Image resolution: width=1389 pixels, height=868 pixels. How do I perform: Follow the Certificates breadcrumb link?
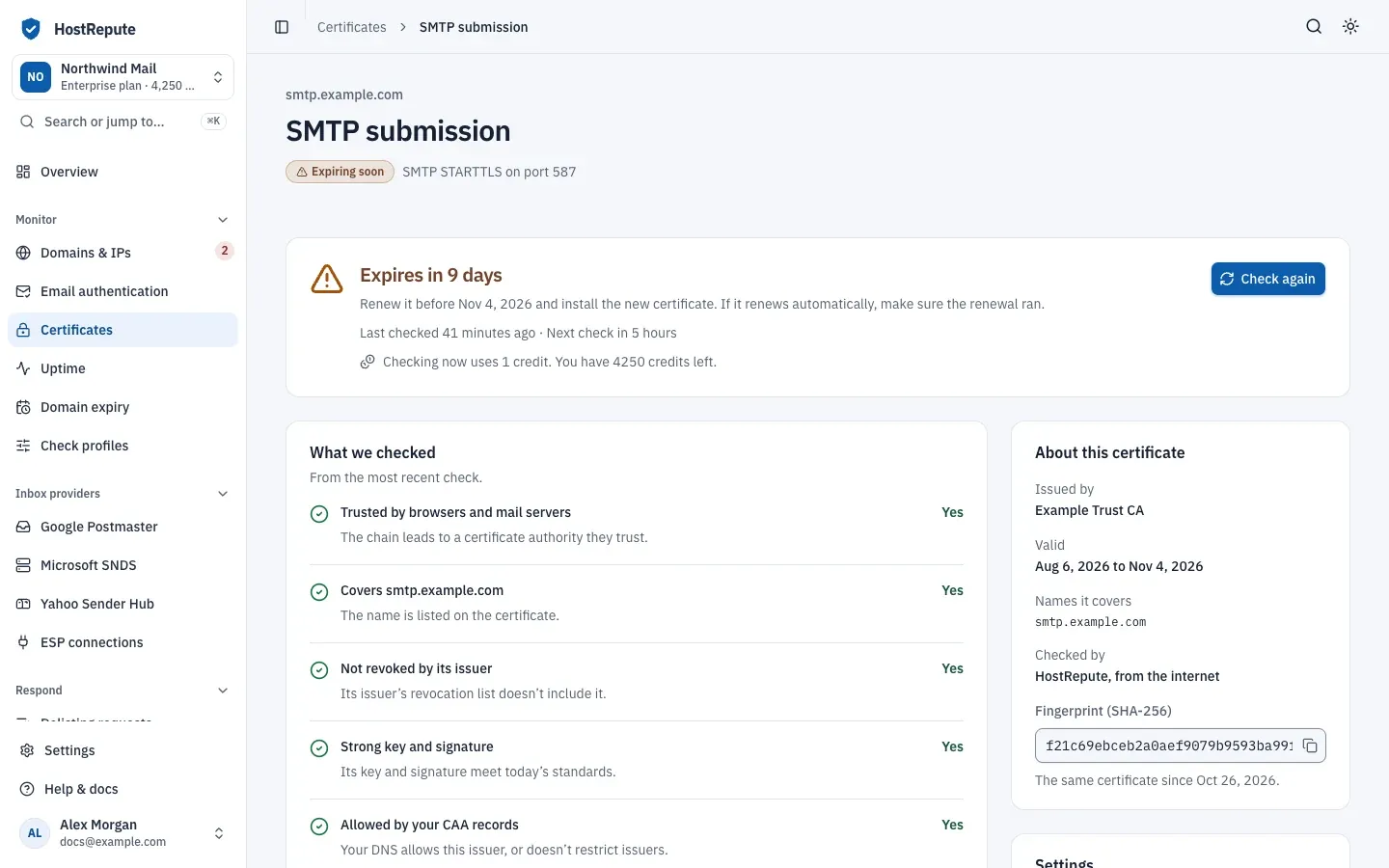pyautogui.click(x=352, y=27)
